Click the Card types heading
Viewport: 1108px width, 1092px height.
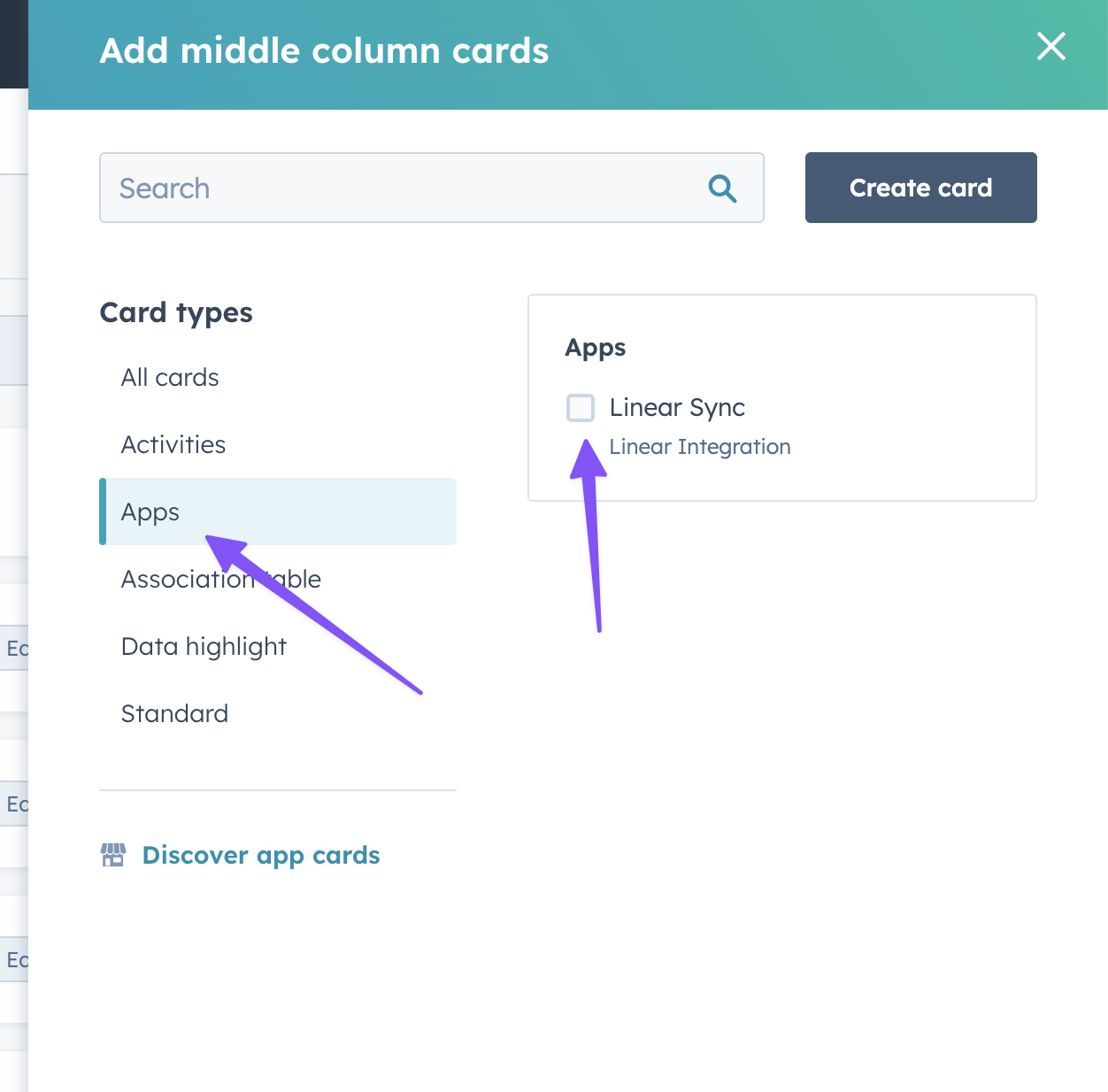tap(176, 312)
